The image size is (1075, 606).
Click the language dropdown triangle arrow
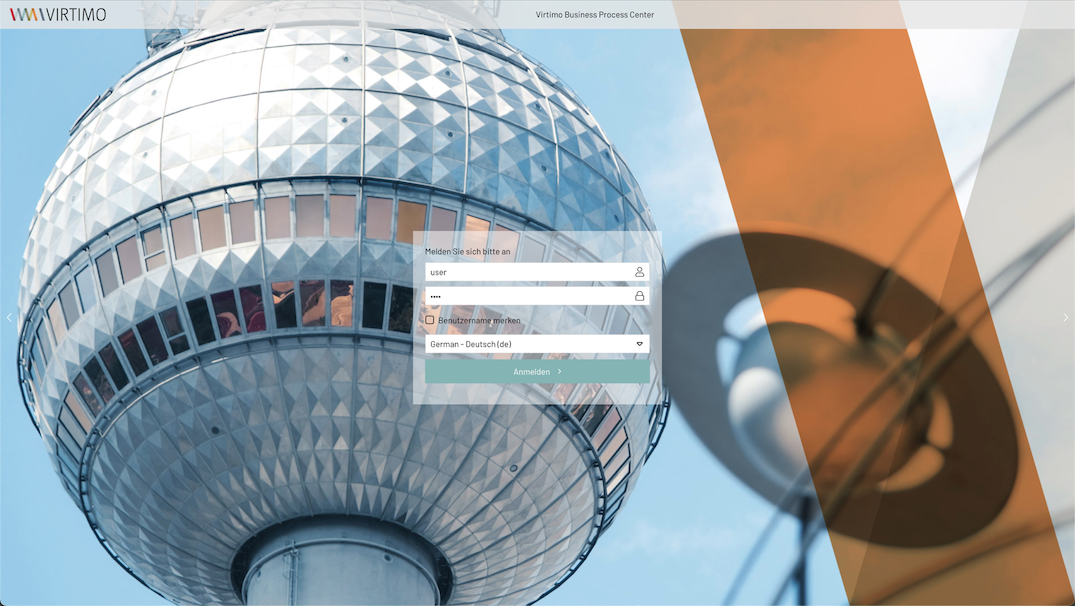click(x=639, y=344)
